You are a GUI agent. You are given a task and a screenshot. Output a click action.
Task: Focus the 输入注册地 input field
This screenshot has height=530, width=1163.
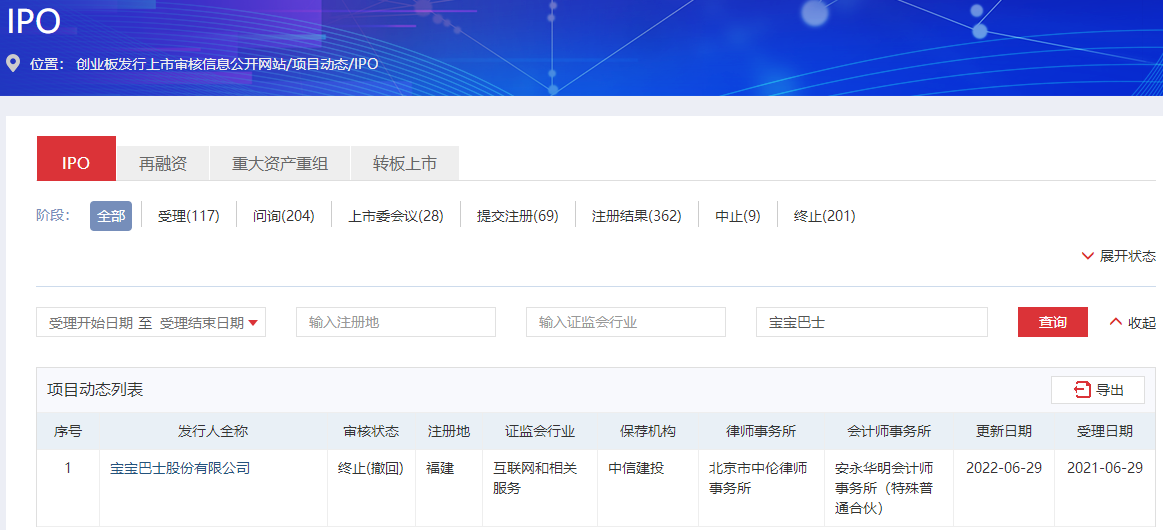(x=396, y=322)
